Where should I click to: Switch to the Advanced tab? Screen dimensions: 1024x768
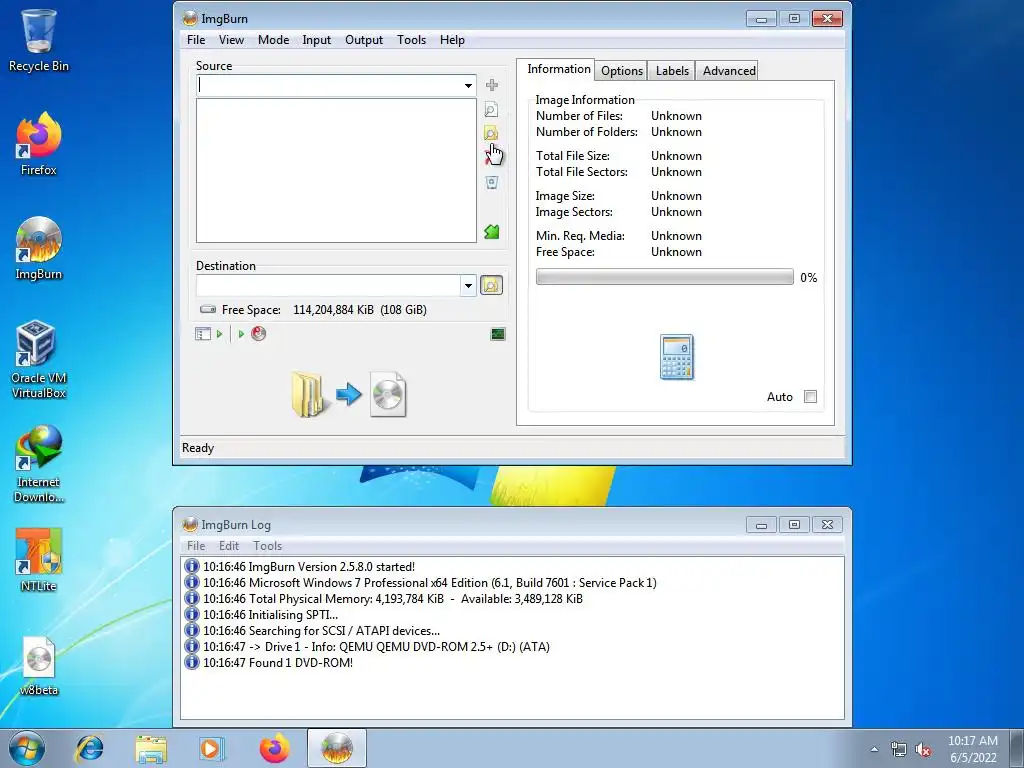(729, 71)
